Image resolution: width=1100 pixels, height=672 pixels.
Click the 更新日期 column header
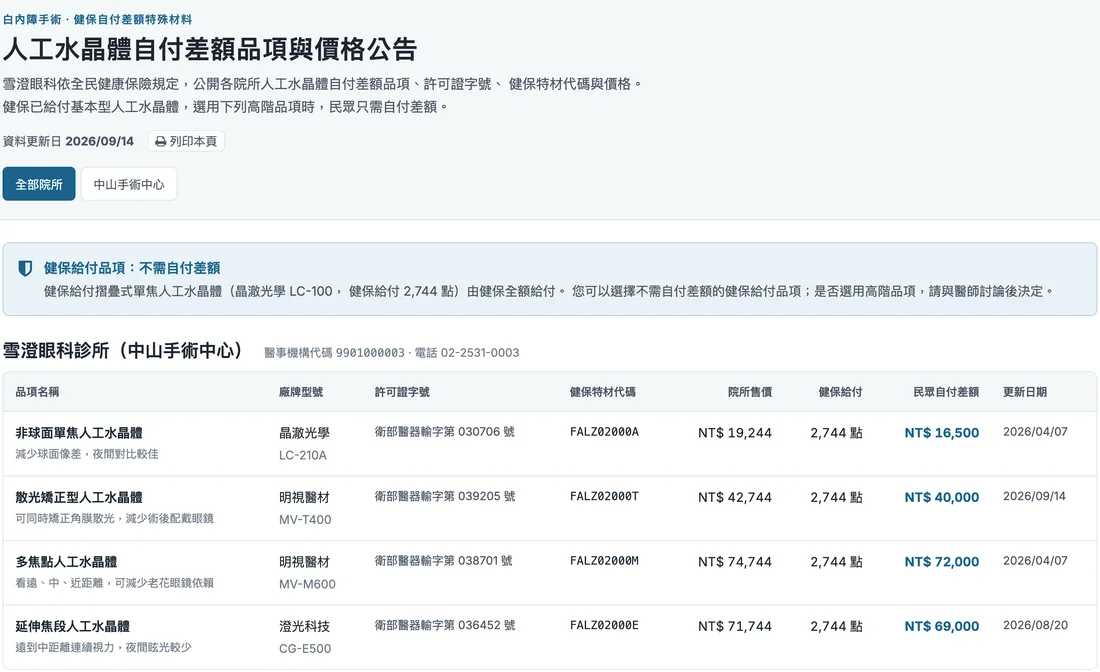(x=1025, y=391)
